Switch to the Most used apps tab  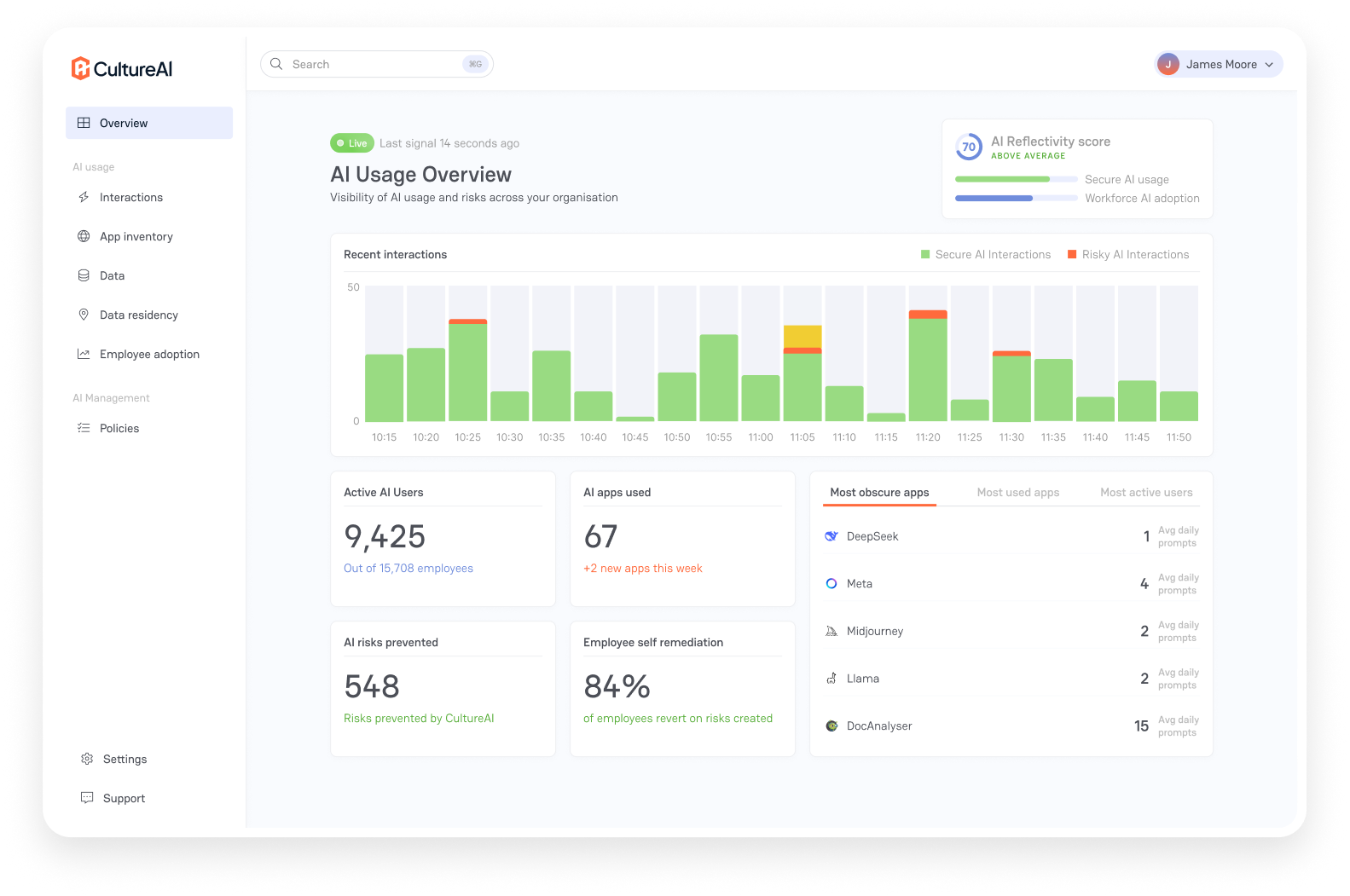click(x=1018, y=492)
